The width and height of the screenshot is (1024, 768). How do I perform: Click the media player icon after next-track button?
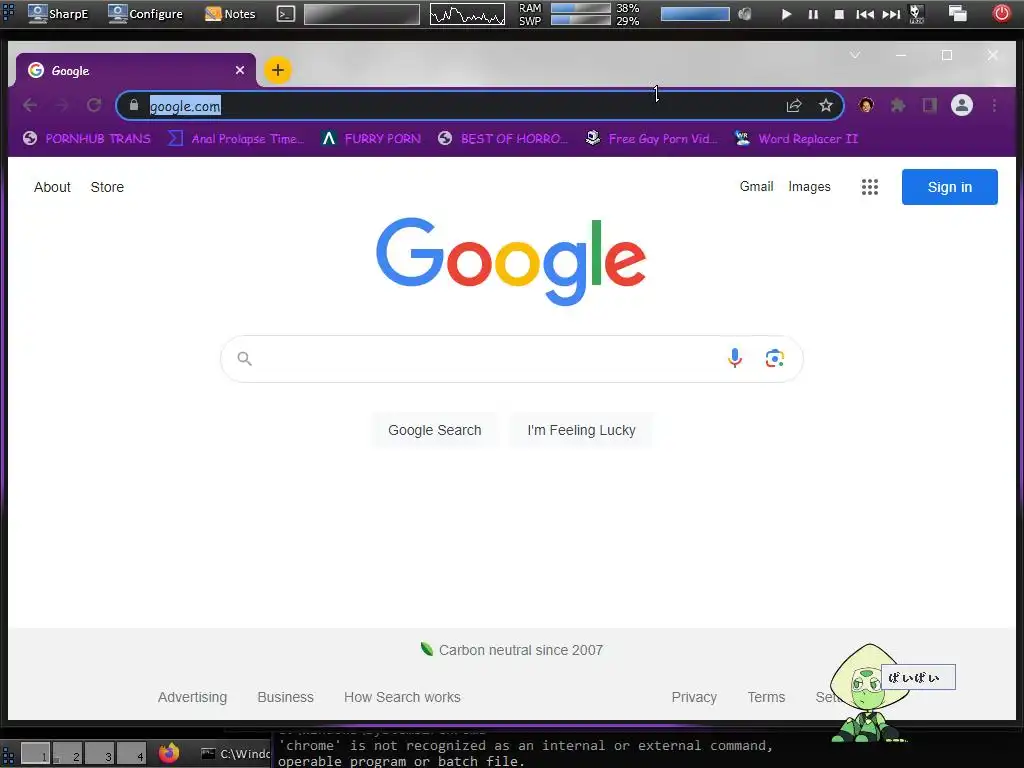tap(917, 14)
